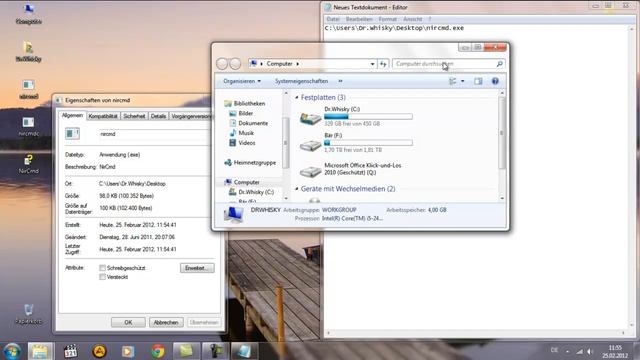
Task: Select Bilder in the navigation pane
Action: pos(245,113)
